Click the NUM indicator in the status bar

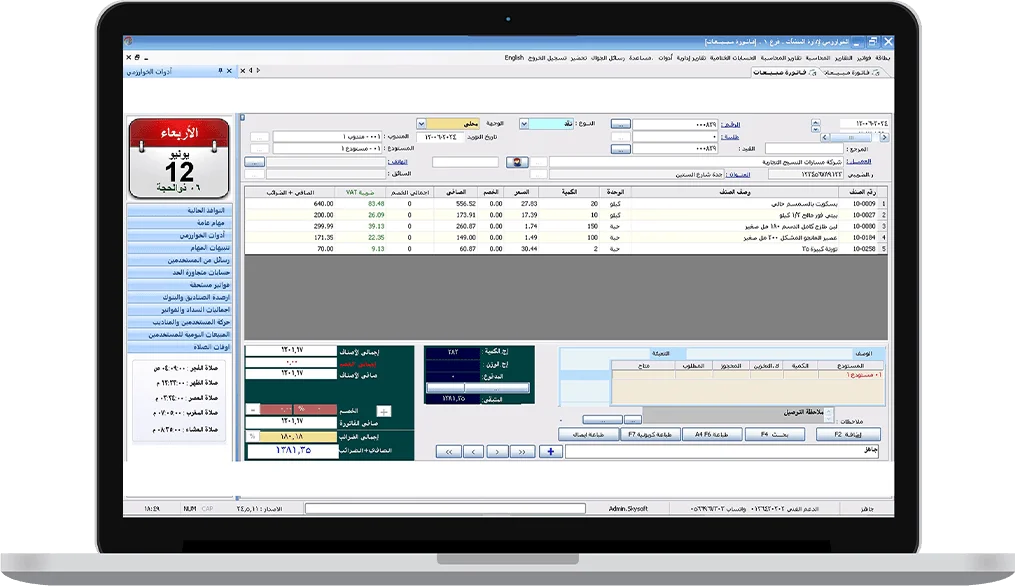pos(189,508)
